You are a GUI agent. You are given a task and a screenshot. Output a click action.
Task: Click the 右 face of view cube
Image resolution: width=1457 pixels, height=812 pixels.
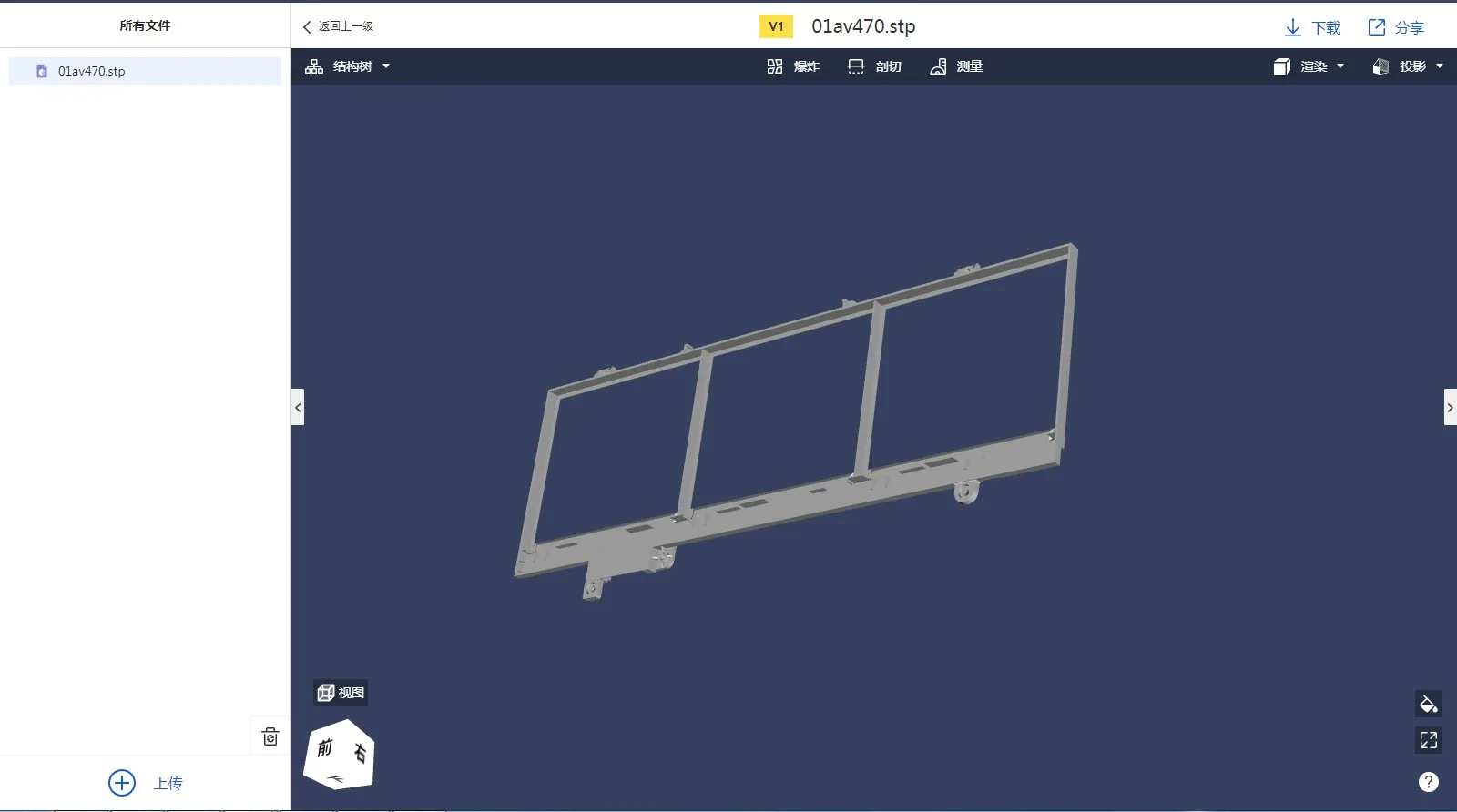click(361, 753)
